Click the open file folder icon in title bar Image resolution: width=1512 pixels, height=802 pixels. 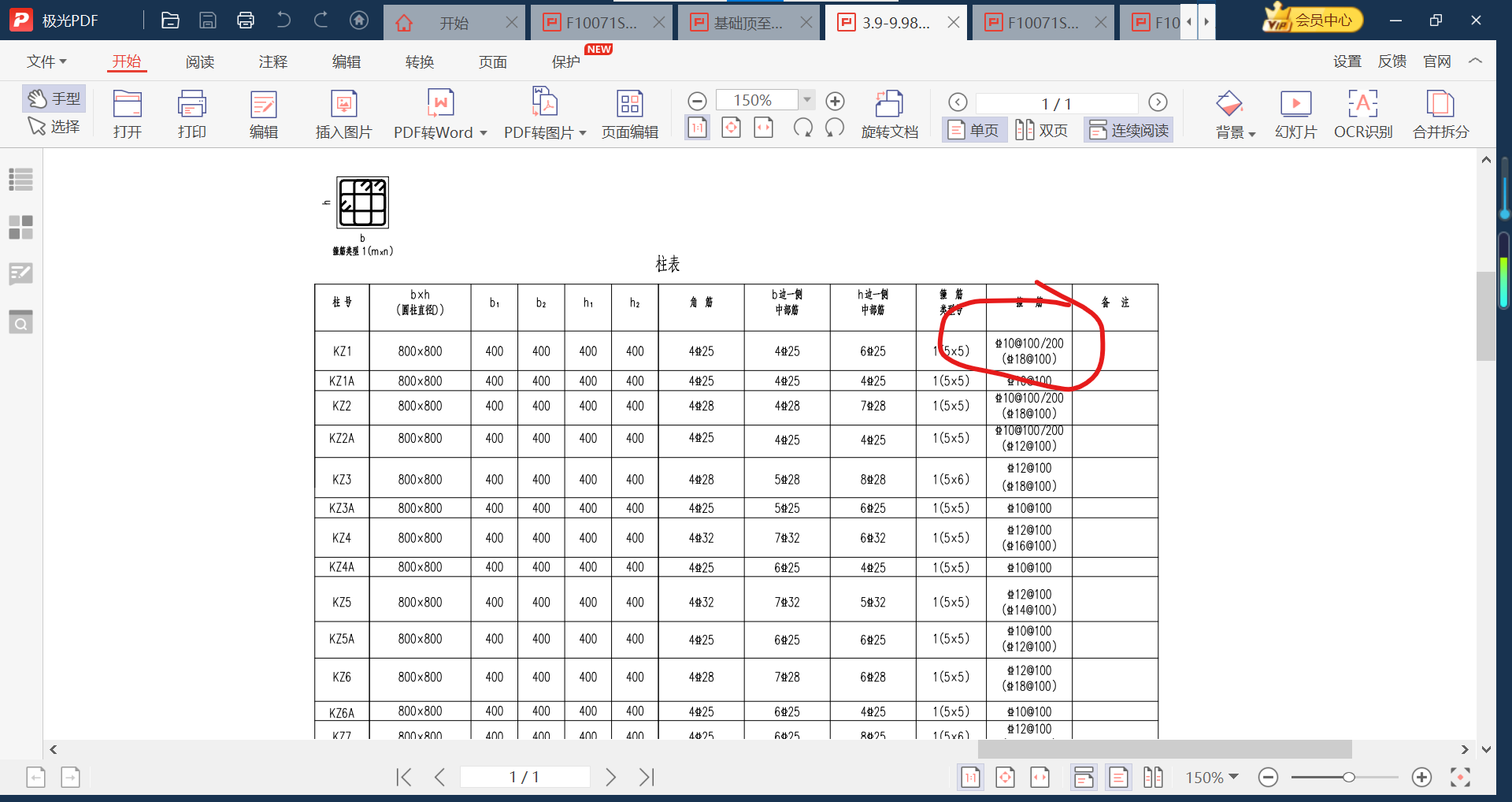click(x=170, y=20)
